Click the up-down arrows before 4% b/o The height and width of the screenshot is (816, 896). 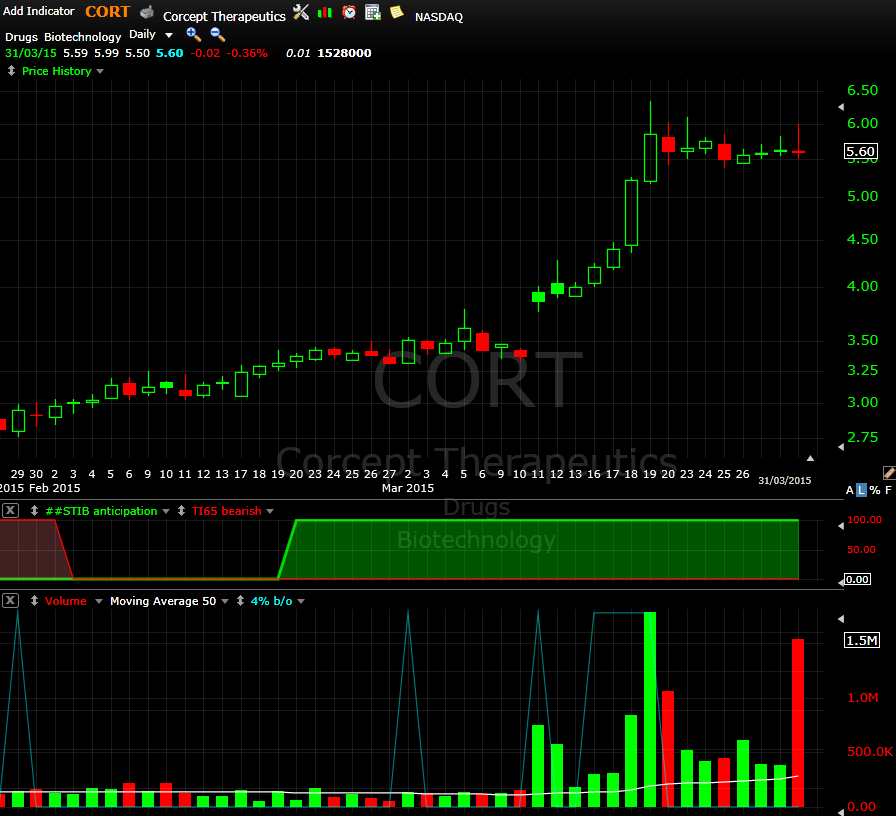point(240,601)
